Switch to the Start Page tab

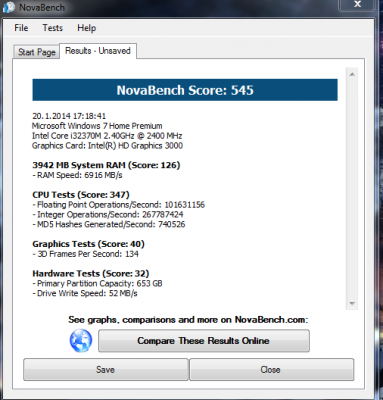click(37, 52)
